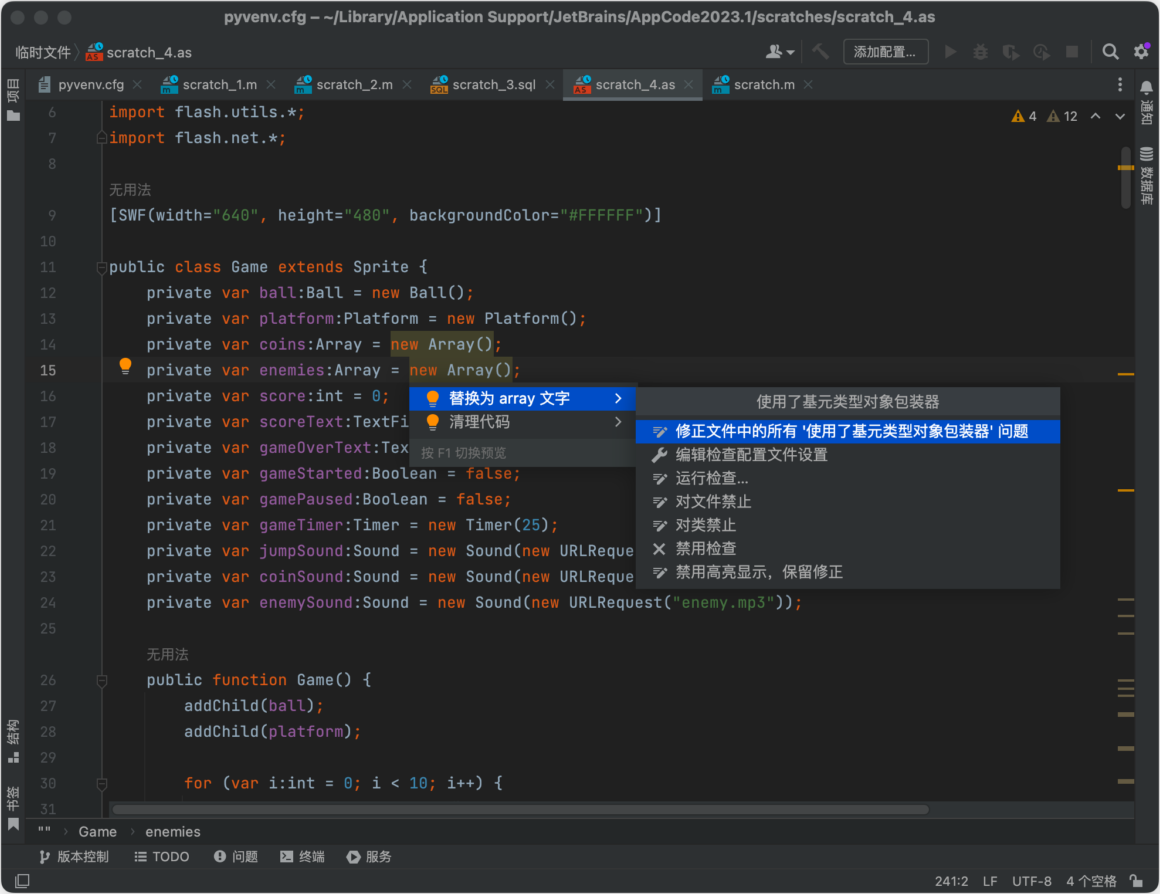Collapse the Game class fold marker

102,267
